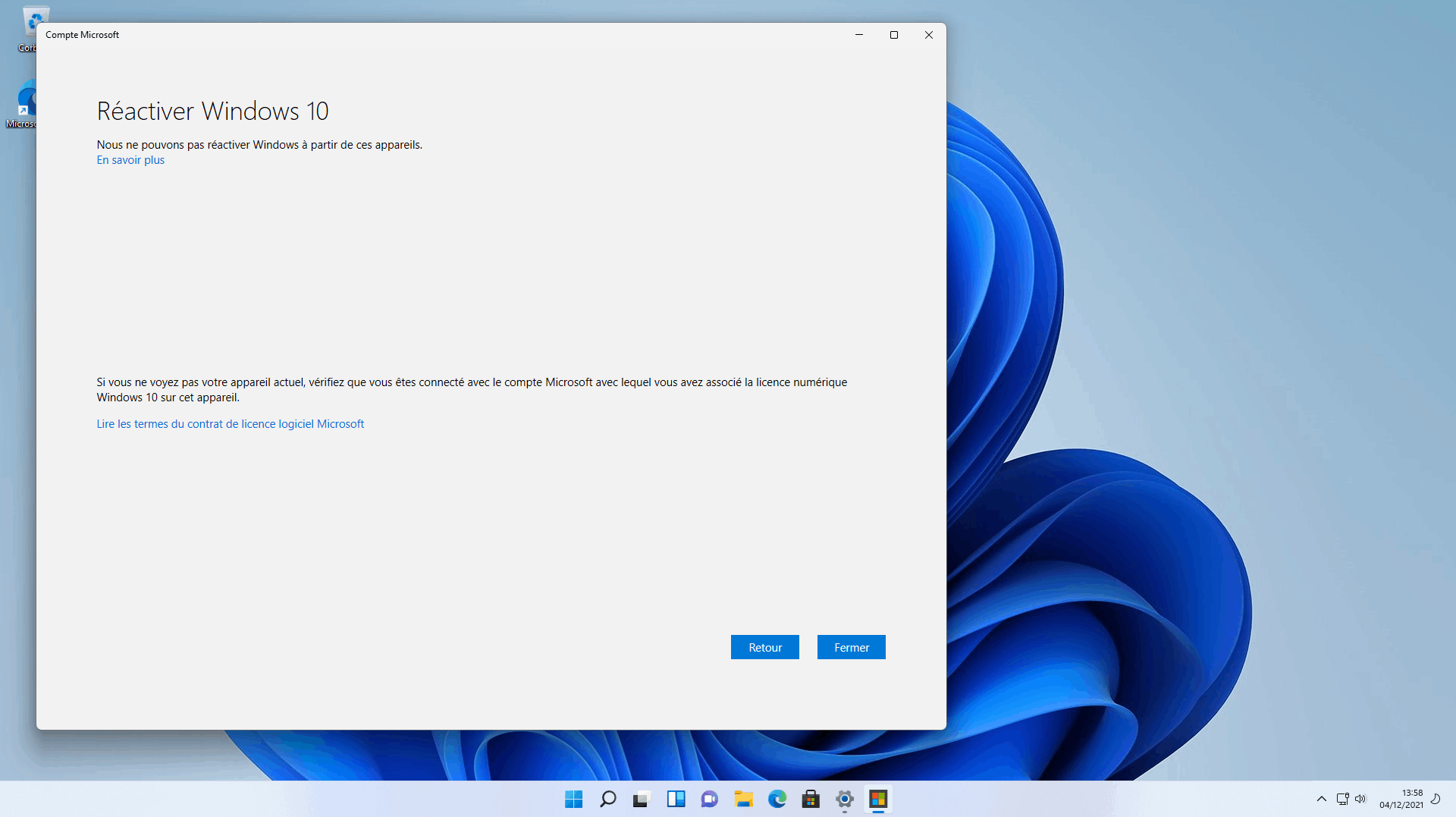The image size is (1456, 817).
Task: Click the 'Si vous ne voyez pas votre appareil' paragraph
Action: coord(472,390)
